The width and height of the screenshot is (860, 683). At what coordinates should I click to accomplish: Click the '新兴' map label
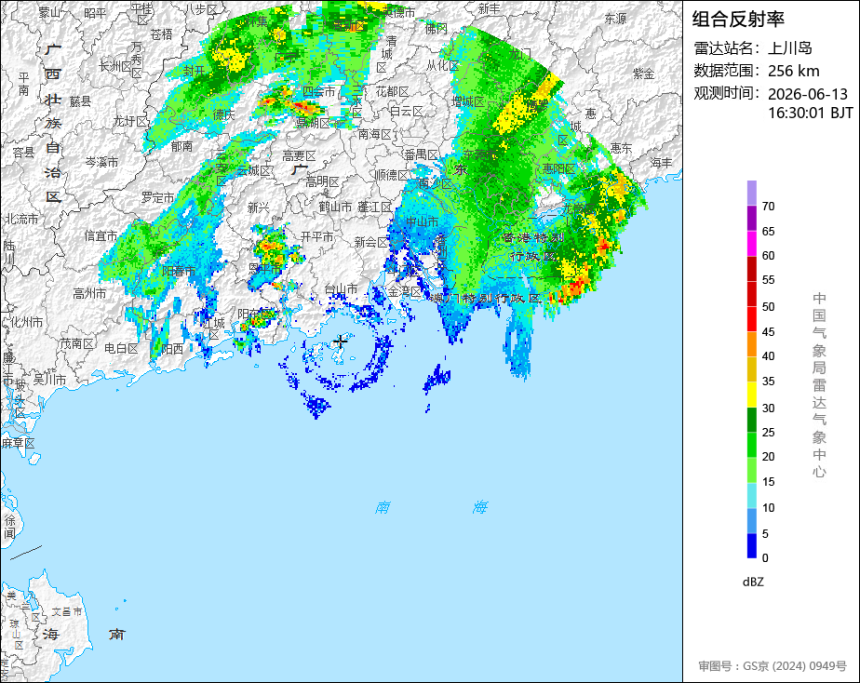[x=258, y=207]
